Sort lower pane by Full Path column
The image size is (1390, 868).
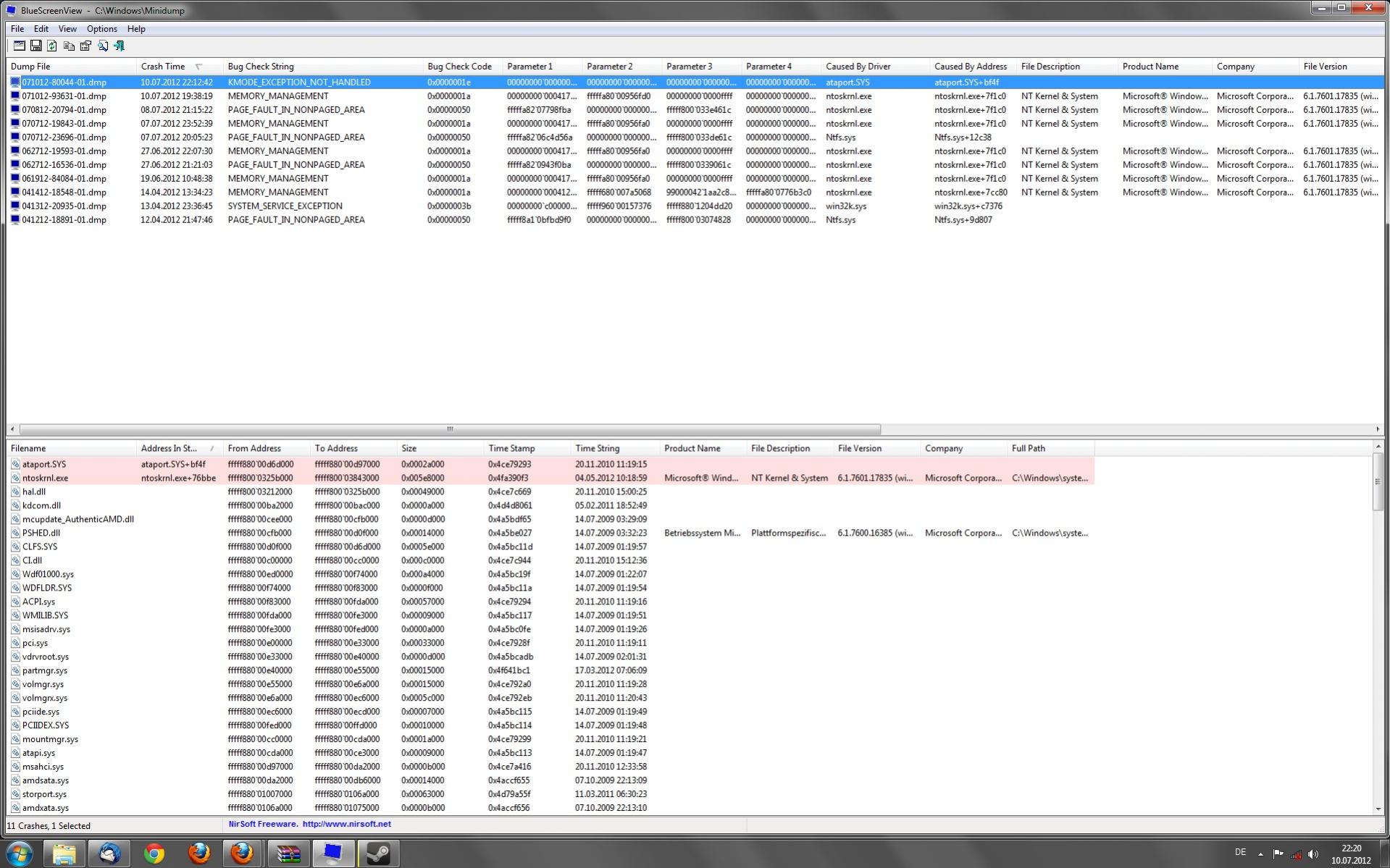click(x=1050, y=449)
